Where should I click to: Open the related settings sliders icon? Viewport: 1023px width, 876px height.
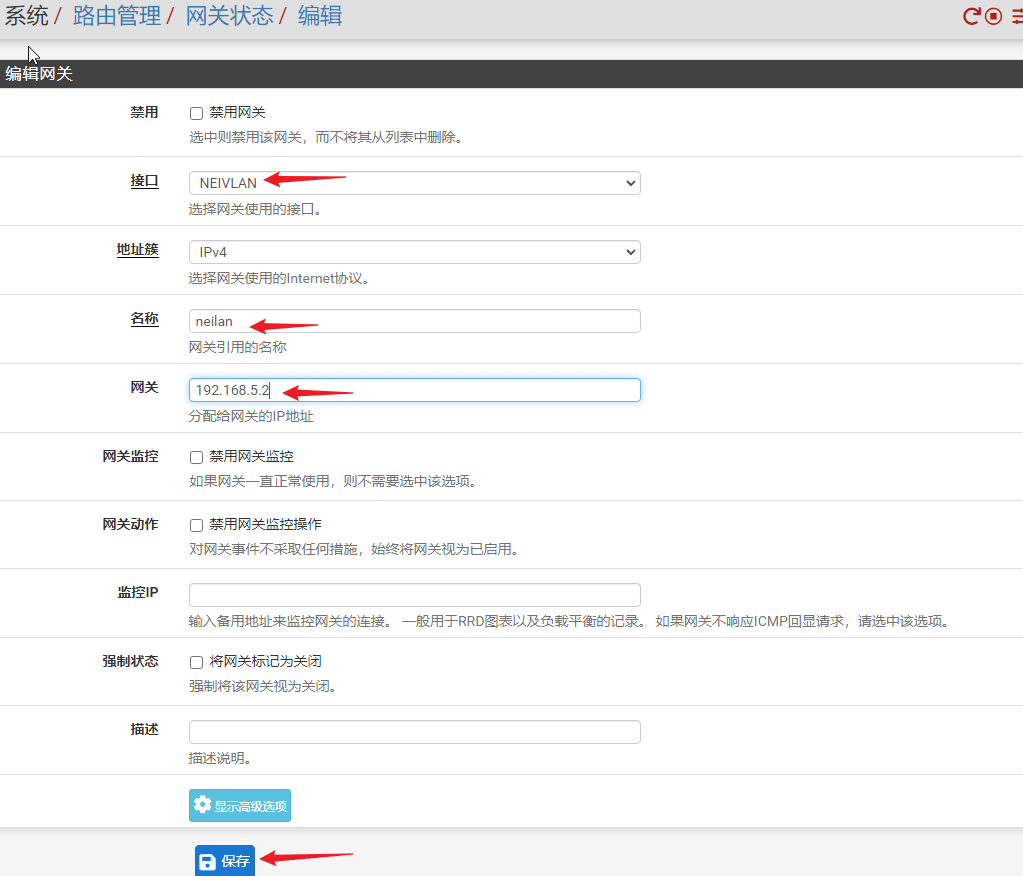click(x=1014, y=16)
